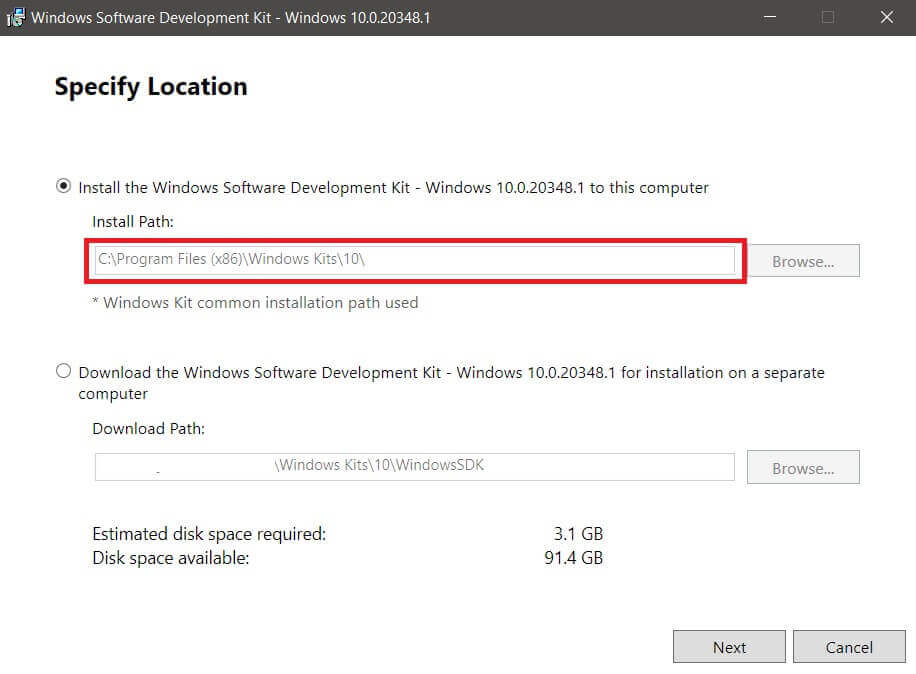
Task: Click the Windows Kit common installation path note
Action: click(x=255, y=303)
